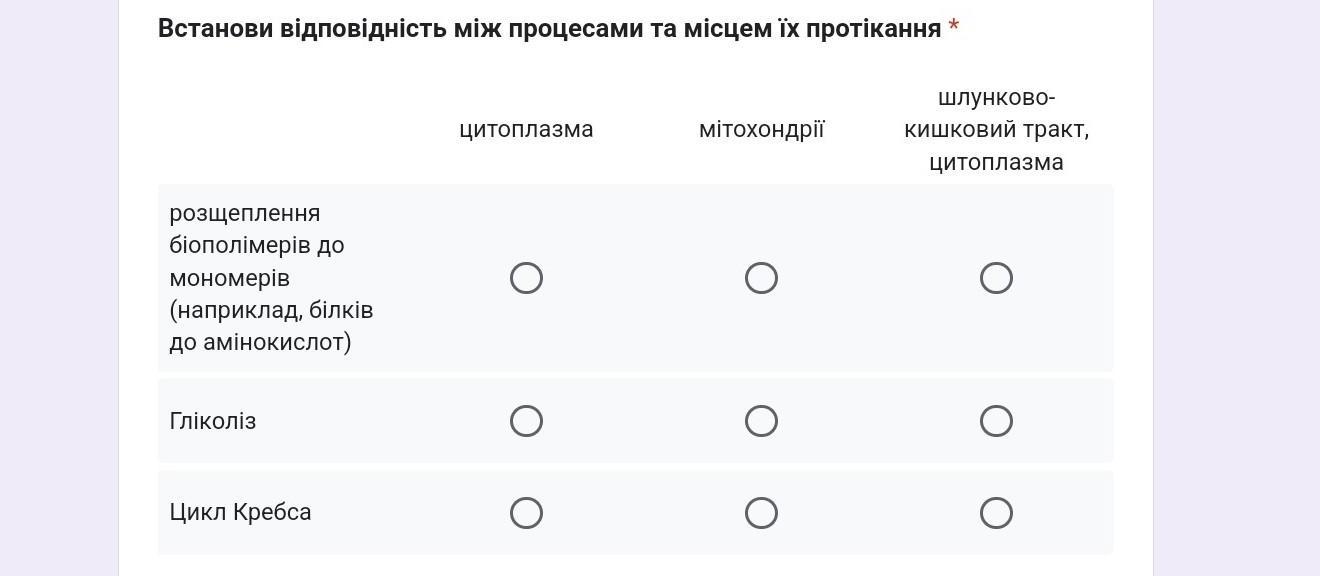The width and height of the screenshot is (1320, 576).
Task: Click the Гліколіз row label
Action: 213,421
